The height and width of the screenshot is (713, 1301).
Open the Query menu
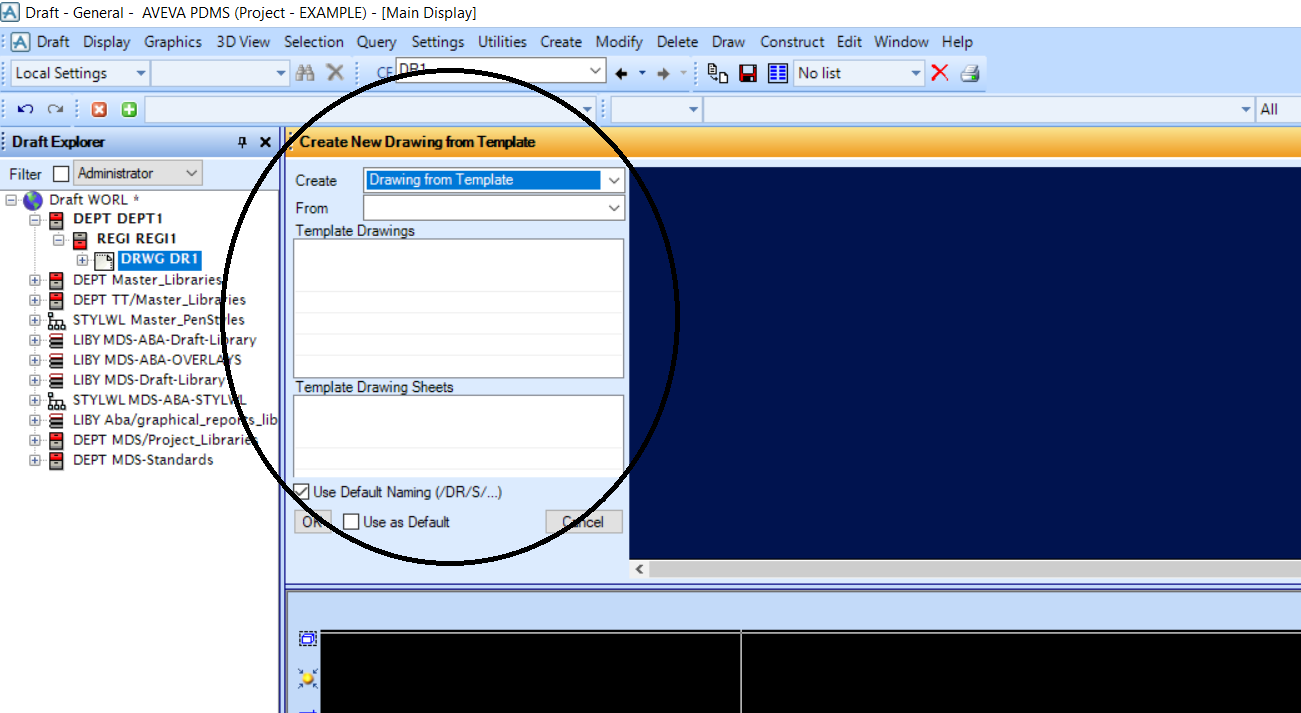377,42
